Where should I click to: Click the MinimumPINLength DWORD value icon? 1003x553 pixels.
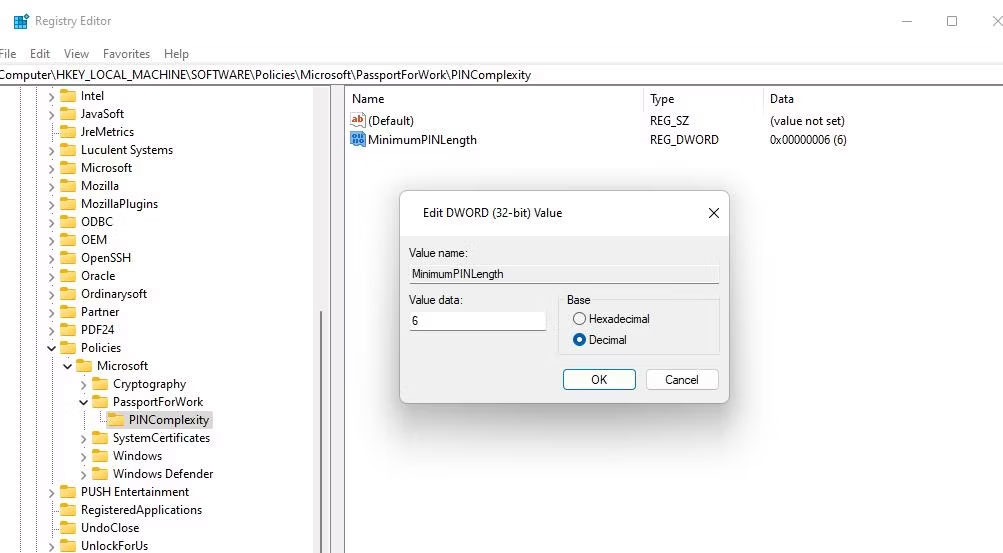[358, 140]
